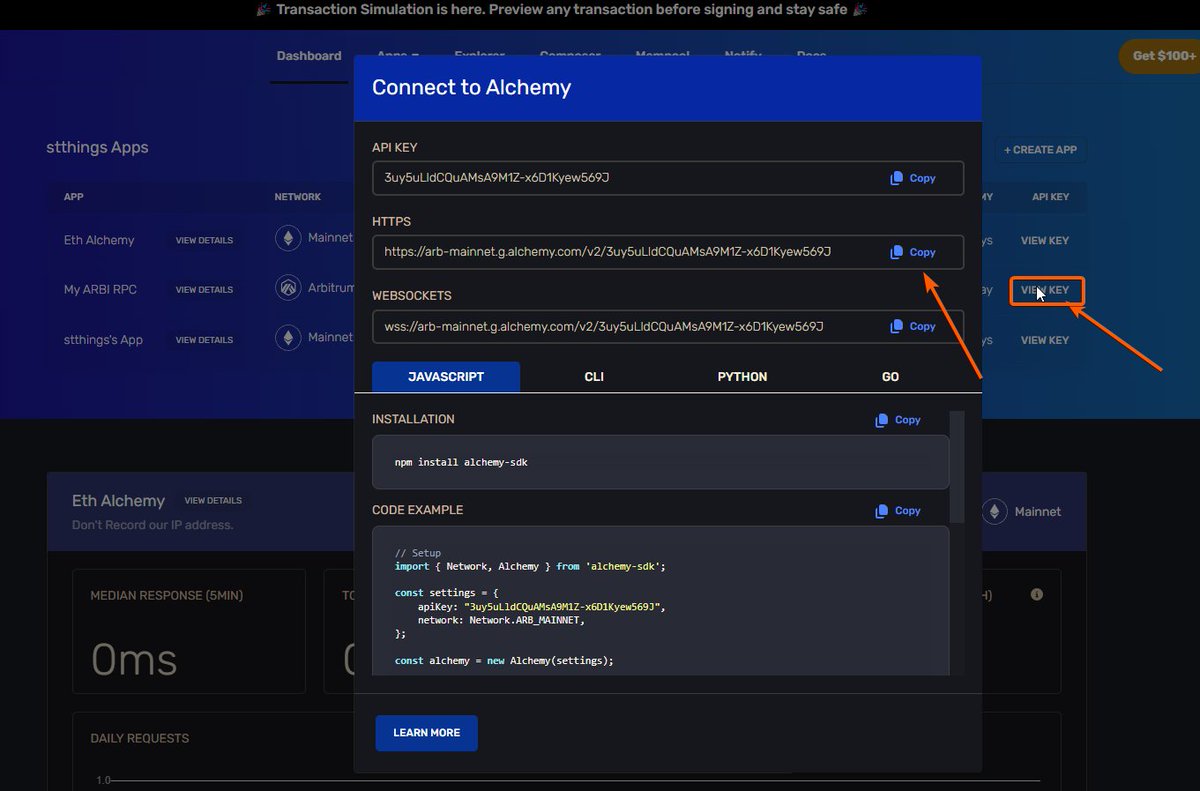Copy the CODE EXAMPLE snippet

click(898, 510)
